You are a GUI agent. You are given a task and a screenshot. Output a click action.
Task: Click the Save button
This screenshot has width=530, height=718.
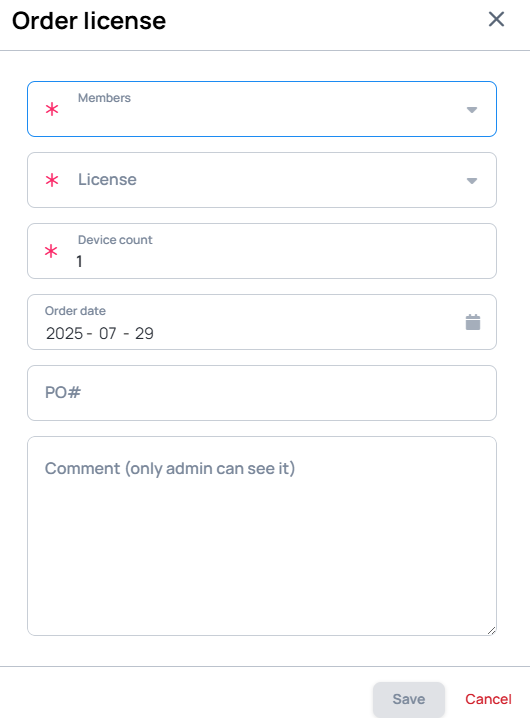409,699
